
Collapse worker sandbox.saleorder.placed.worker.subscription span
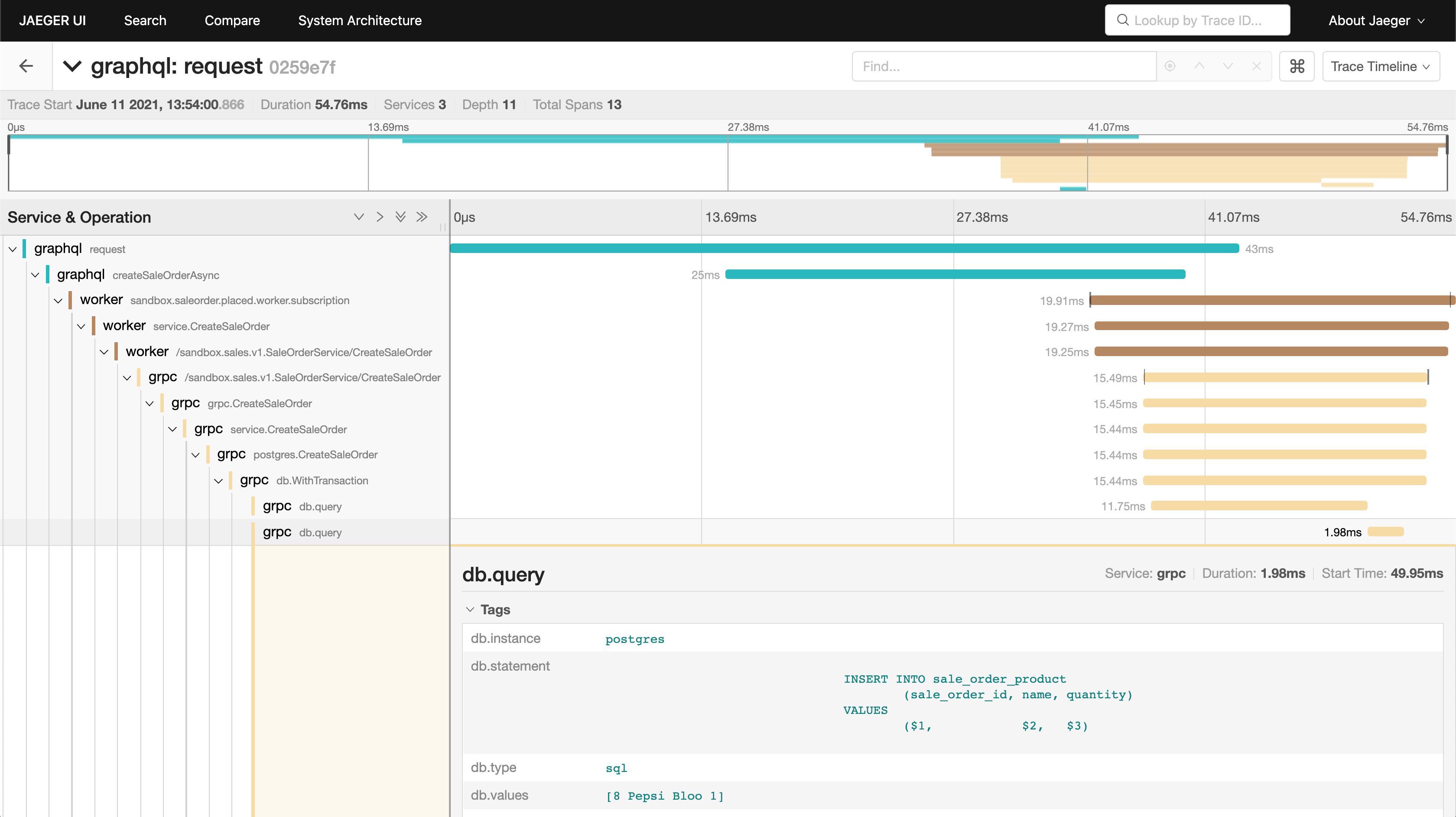(x=58, y=301)
